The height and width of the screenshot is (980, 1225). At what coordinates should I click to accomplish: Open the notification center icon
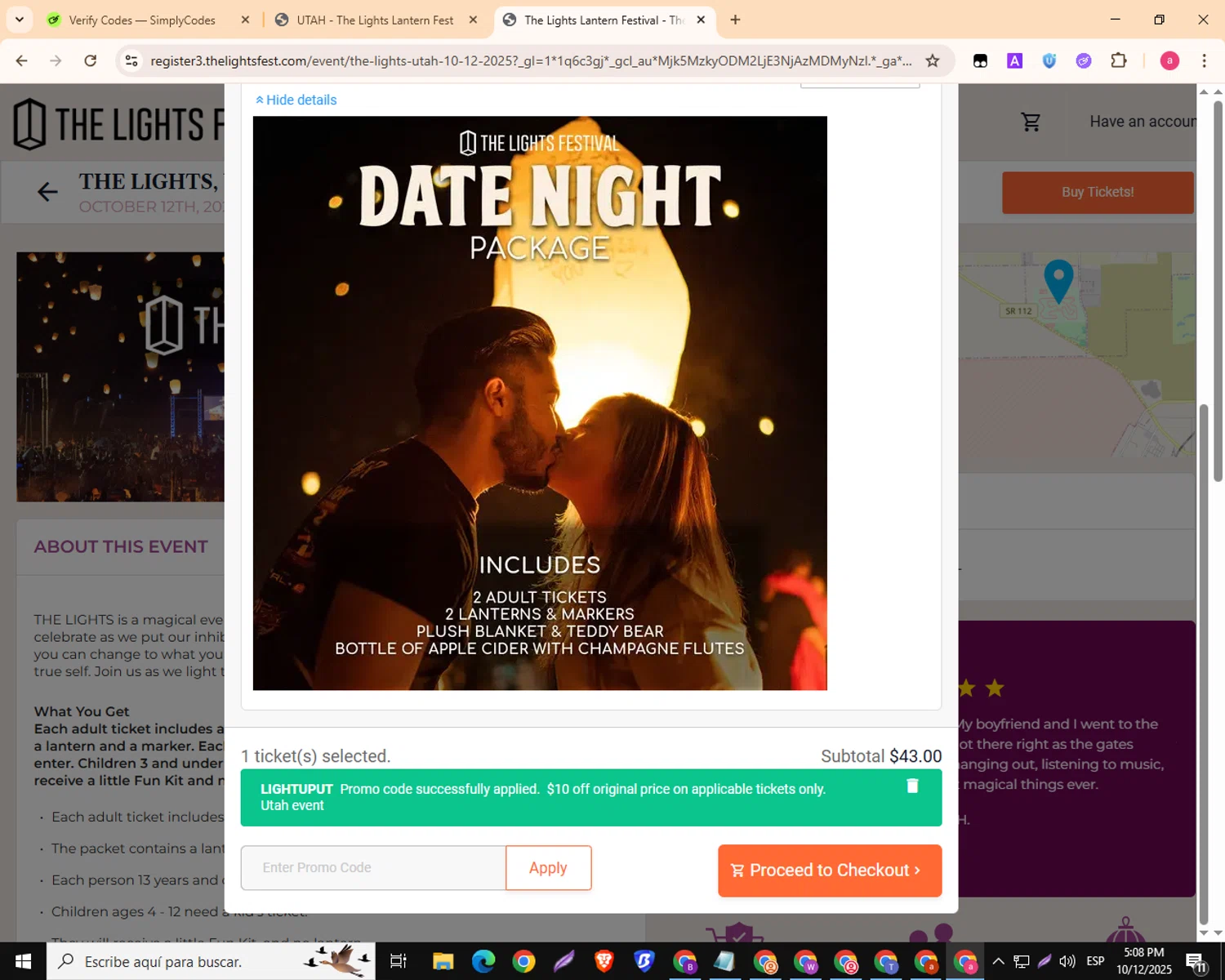pyautogui.click(x=1196, y=962)
